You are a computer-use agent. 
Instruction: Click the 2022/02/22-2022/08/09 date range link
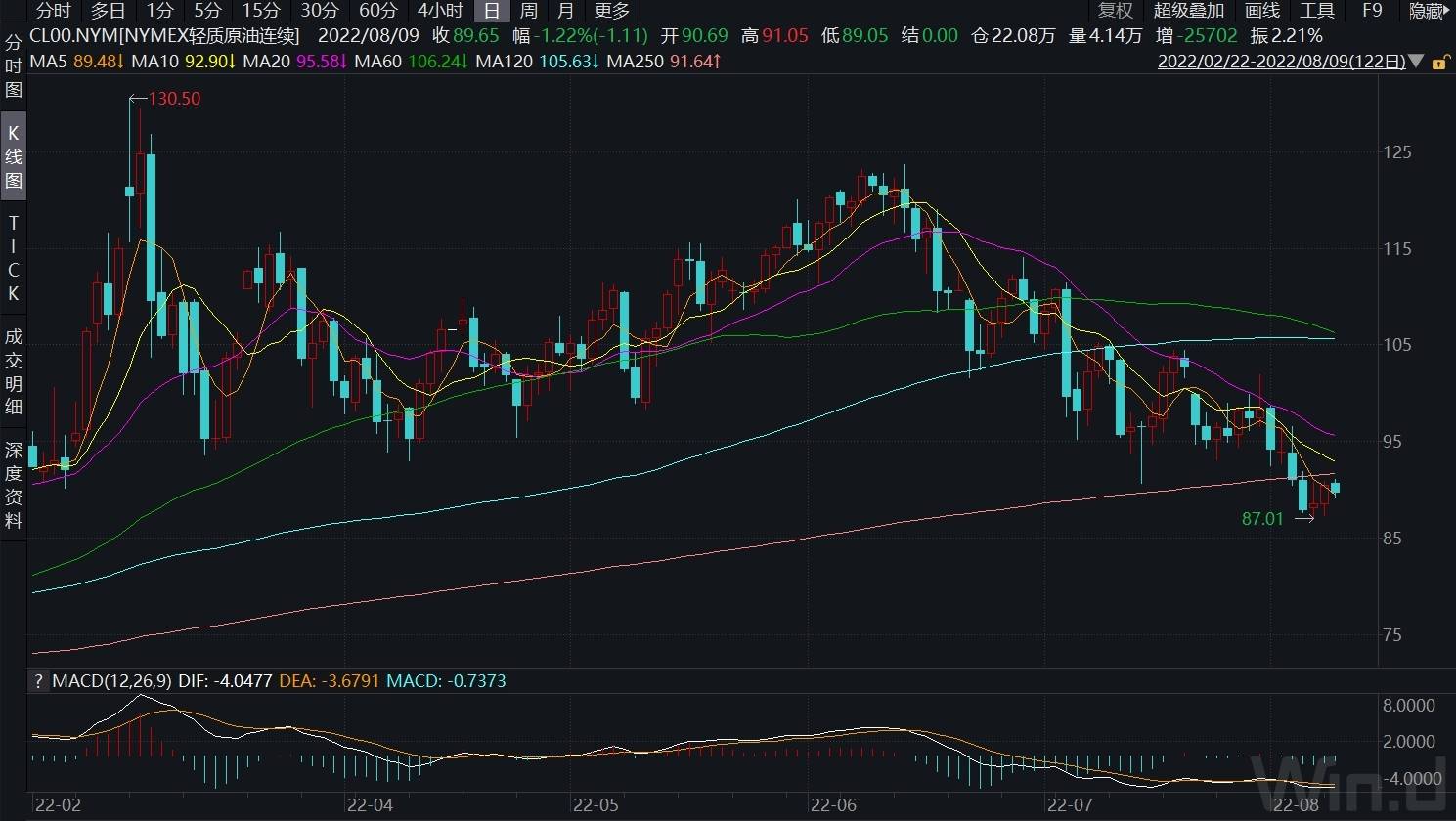(1280, 62)
